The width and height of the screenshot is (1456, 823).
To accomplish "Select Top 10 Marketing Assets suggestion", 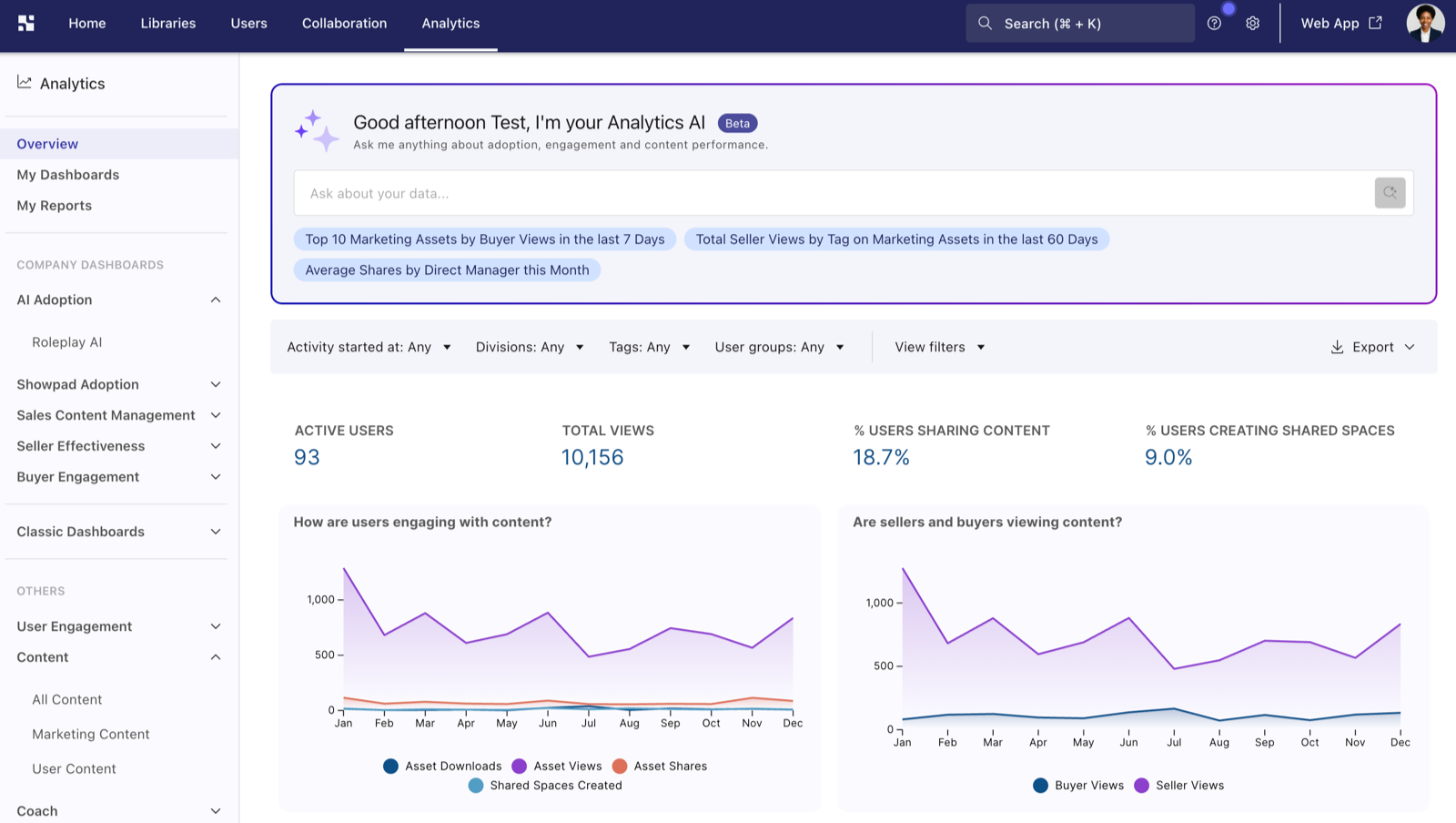I will (x=485, y=239).
